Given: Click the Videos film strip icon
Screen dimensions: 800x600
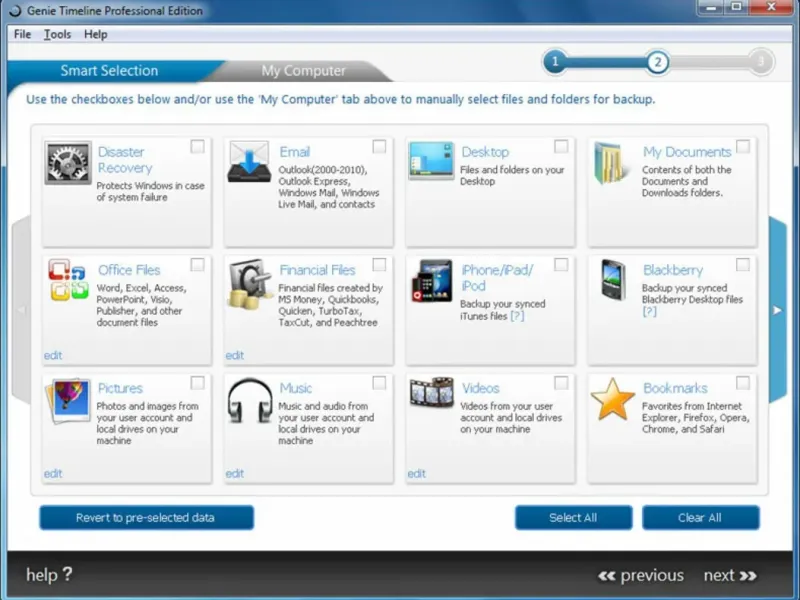Looking at the screenshot, I should click(432, 392).
